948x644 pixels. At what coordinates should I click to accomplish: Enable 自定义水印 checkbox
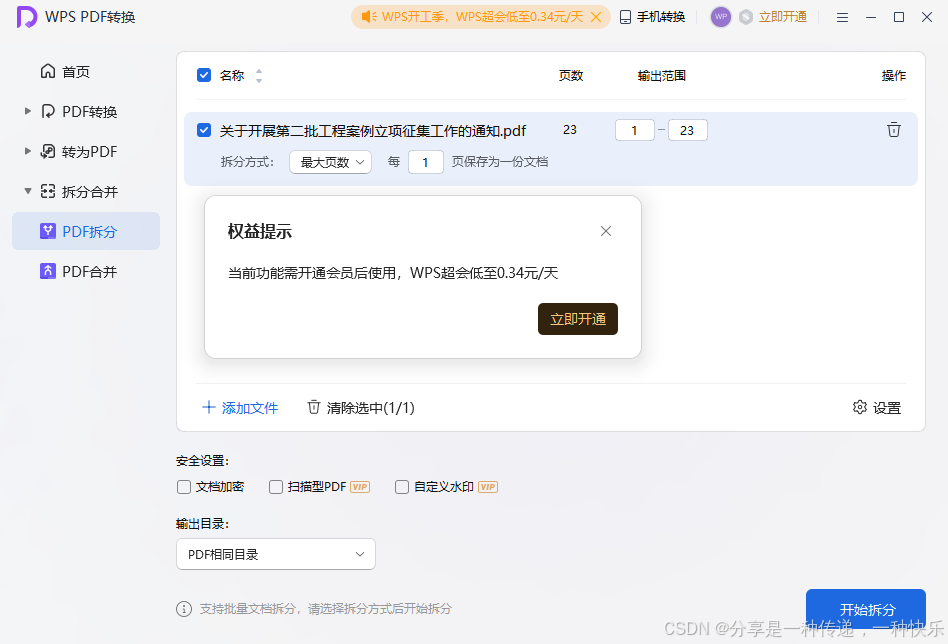401,487
